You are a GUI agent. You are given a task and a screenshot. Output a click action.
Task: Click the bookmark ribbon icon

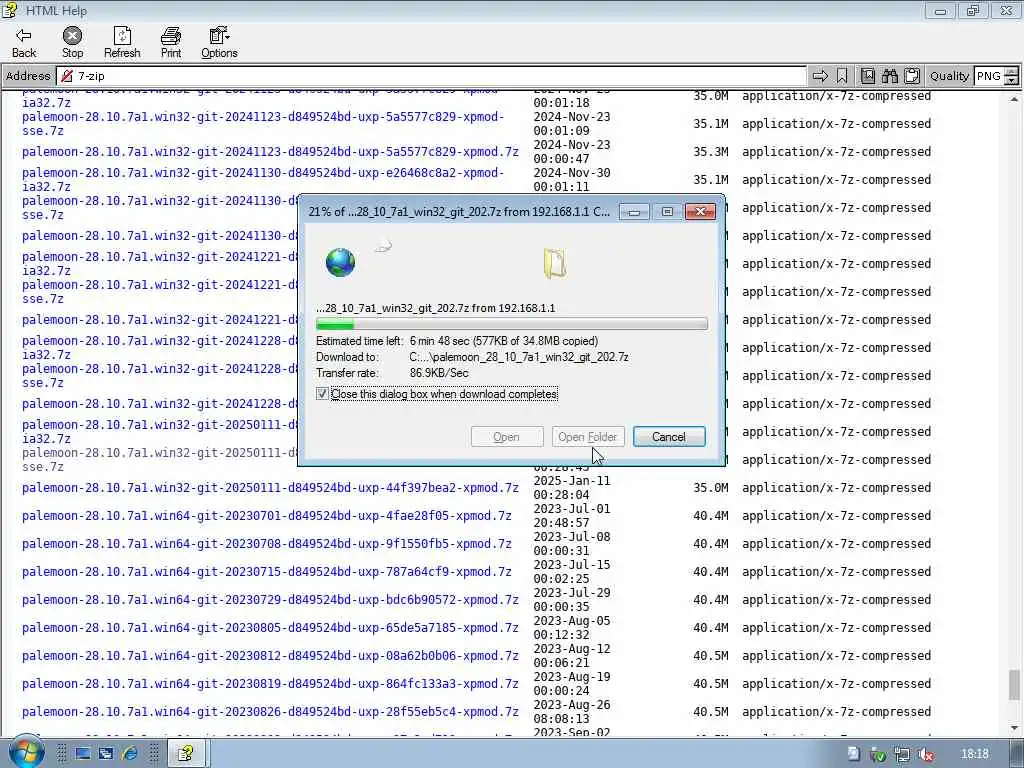pos(842,76)
